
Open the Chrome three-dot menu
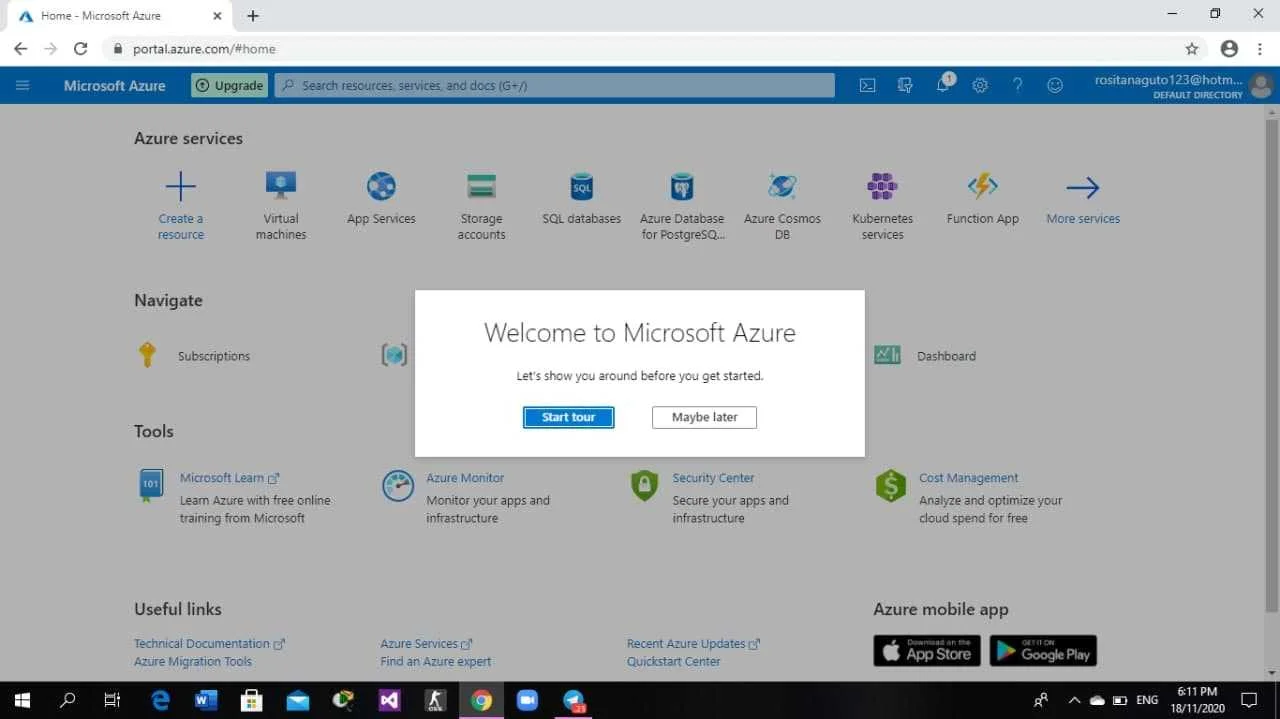pos(1260,48)
